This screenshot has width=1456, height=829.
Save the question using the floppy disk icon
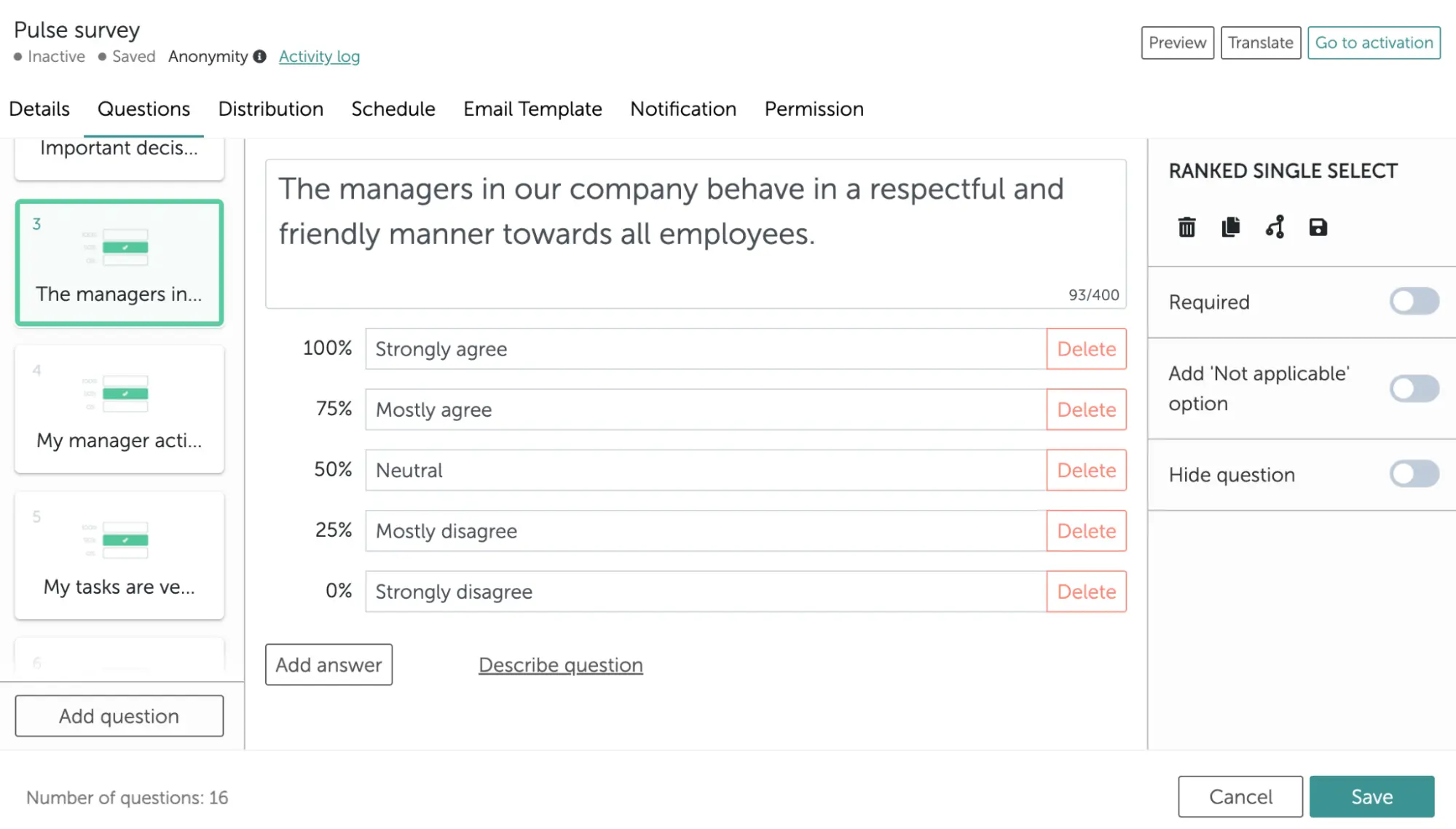(x=1319, y=227)
